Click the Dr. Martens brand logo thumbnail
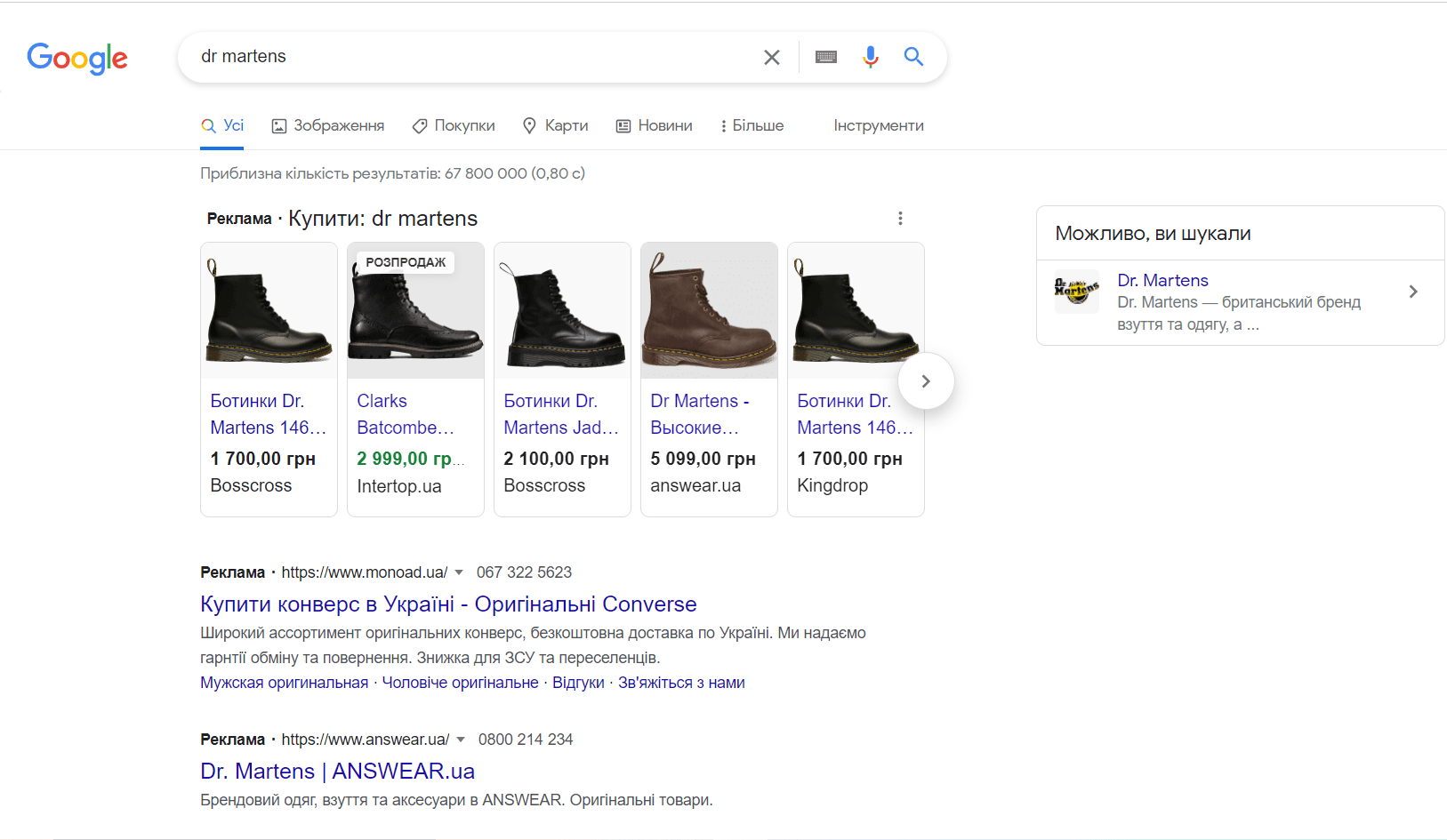Viewport: 1447px width, 840px height. click(1076, 291)
